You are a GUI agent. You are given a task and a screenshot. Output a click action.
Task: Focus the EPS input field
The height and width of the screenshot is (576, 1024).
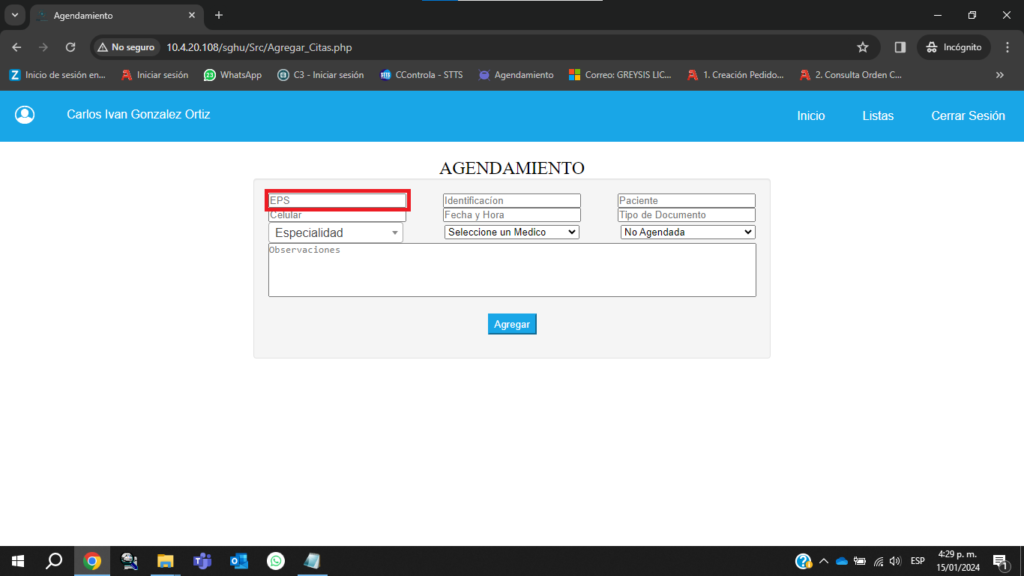point(337,201)
